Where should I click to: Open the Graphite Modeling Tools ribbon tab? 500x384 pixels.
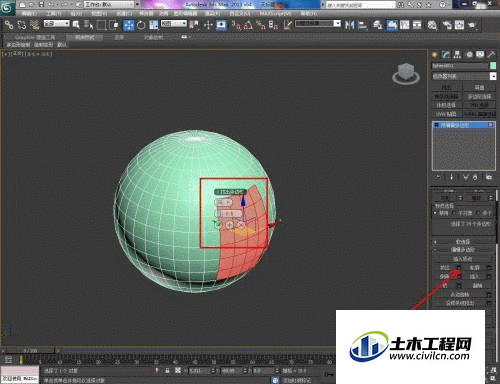[x=35, y=37]
